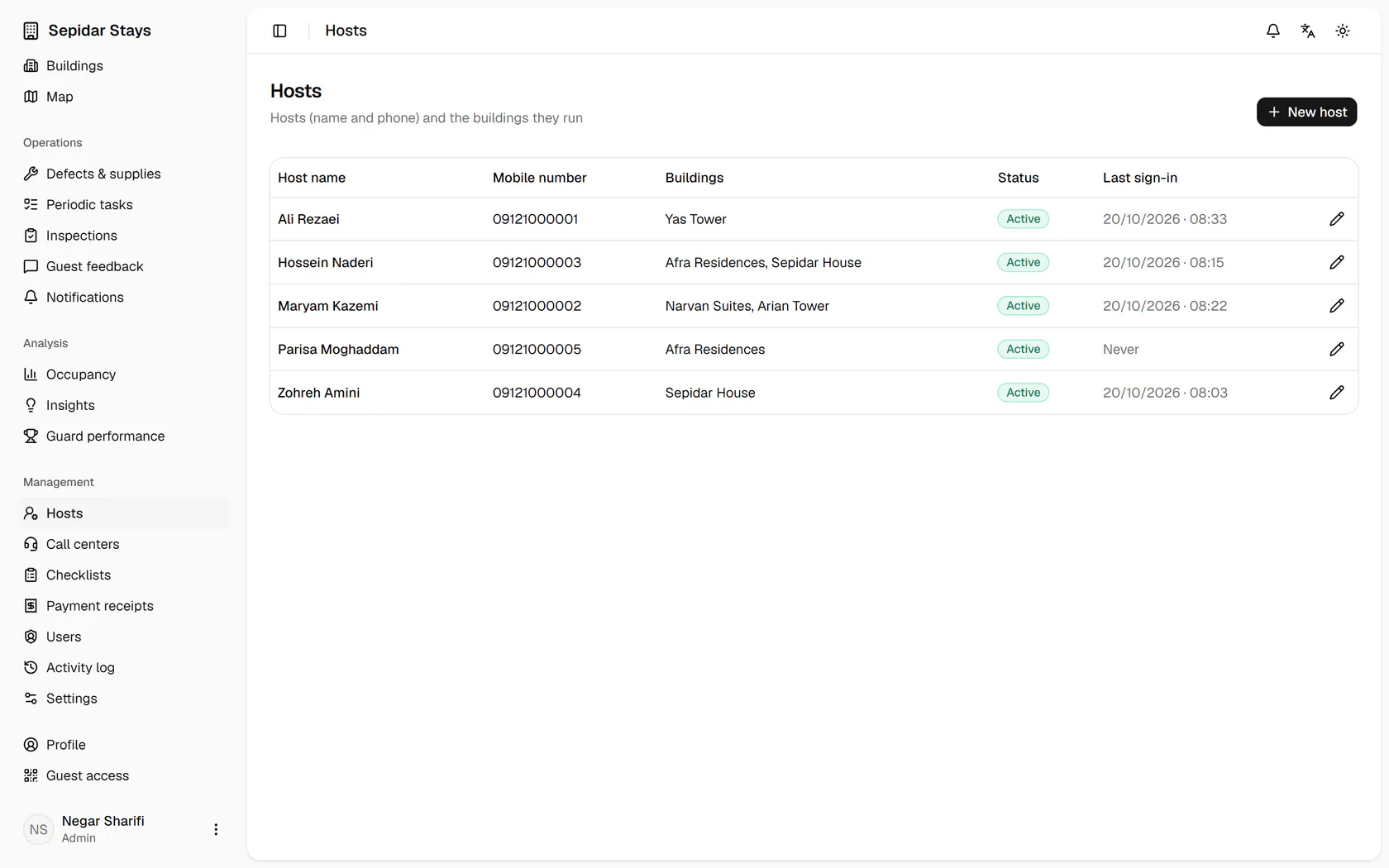Viewport: 1389px width, 868px height.
Task: Open the notifications bell in header
Action: pos(1273,31)
